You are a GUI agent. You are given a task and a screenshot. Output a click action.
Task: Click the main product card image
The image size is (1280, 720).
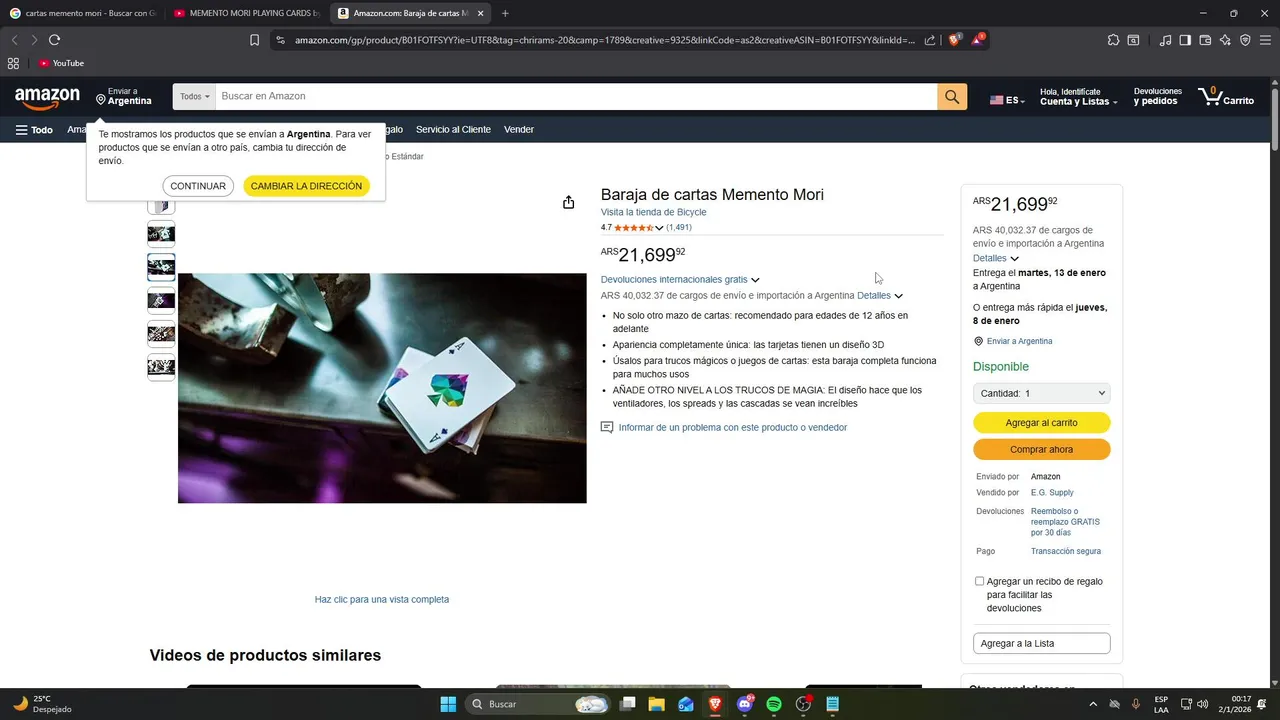point(382,388)
